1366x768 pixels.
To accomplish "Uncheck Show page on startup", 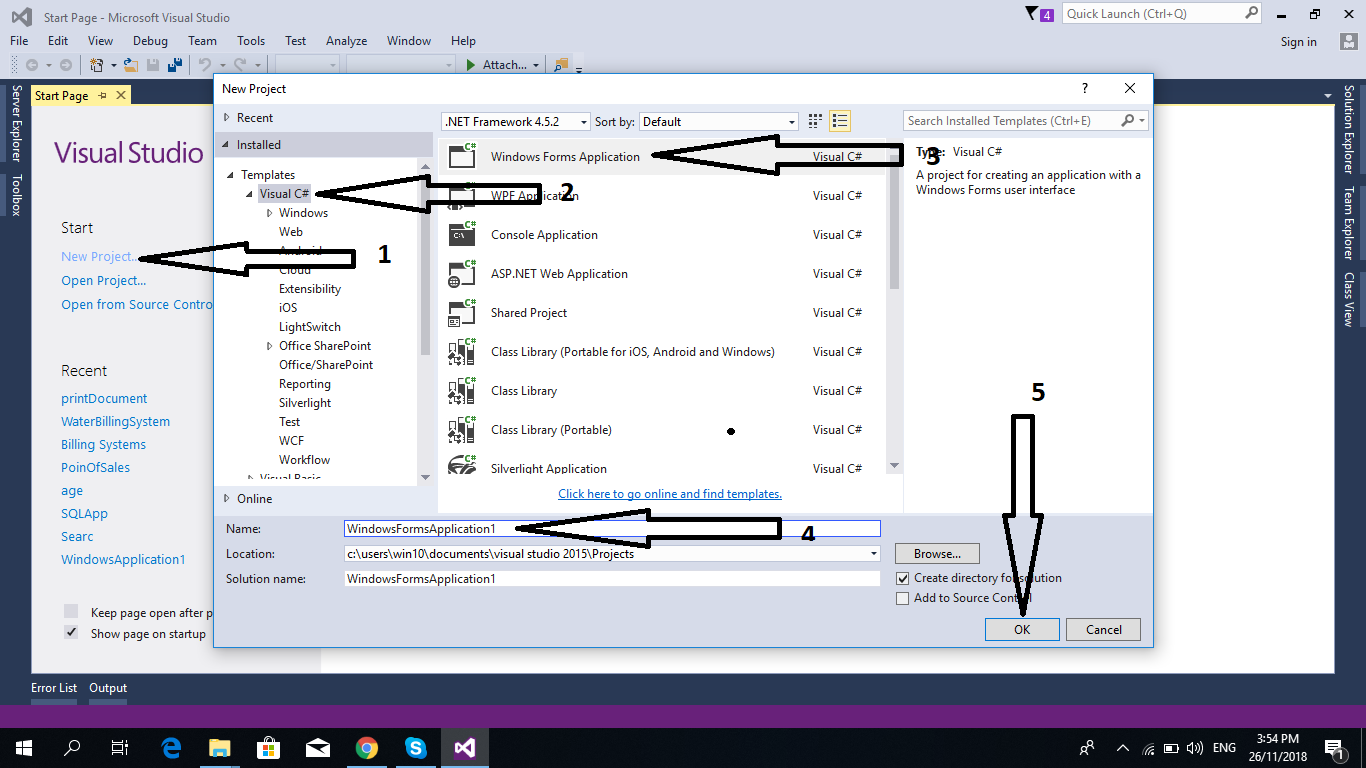I will [71, 632].
